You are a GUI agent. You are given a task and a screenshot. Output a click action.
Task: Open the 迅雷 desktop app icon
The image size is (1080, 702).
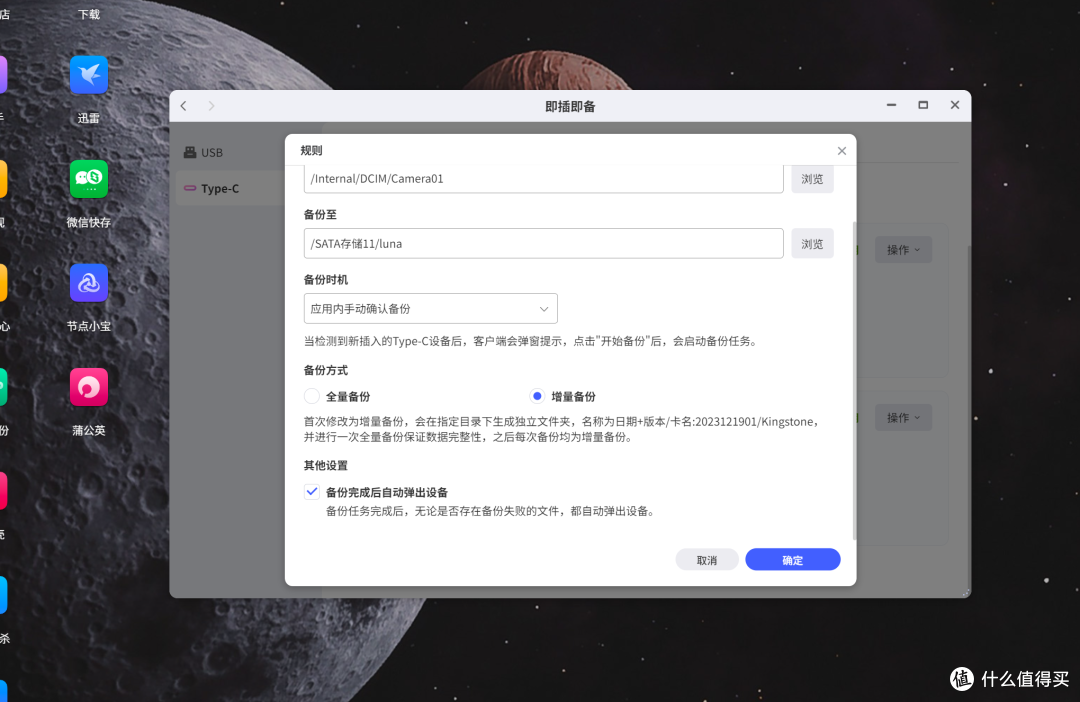[89, 75]
